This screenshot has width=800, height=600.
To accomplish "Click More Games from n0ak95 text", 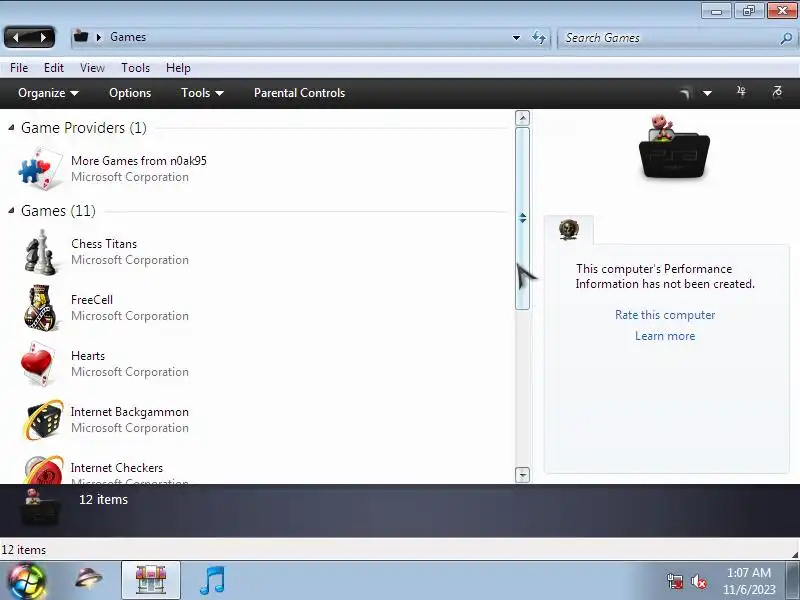I will (139, 161).
